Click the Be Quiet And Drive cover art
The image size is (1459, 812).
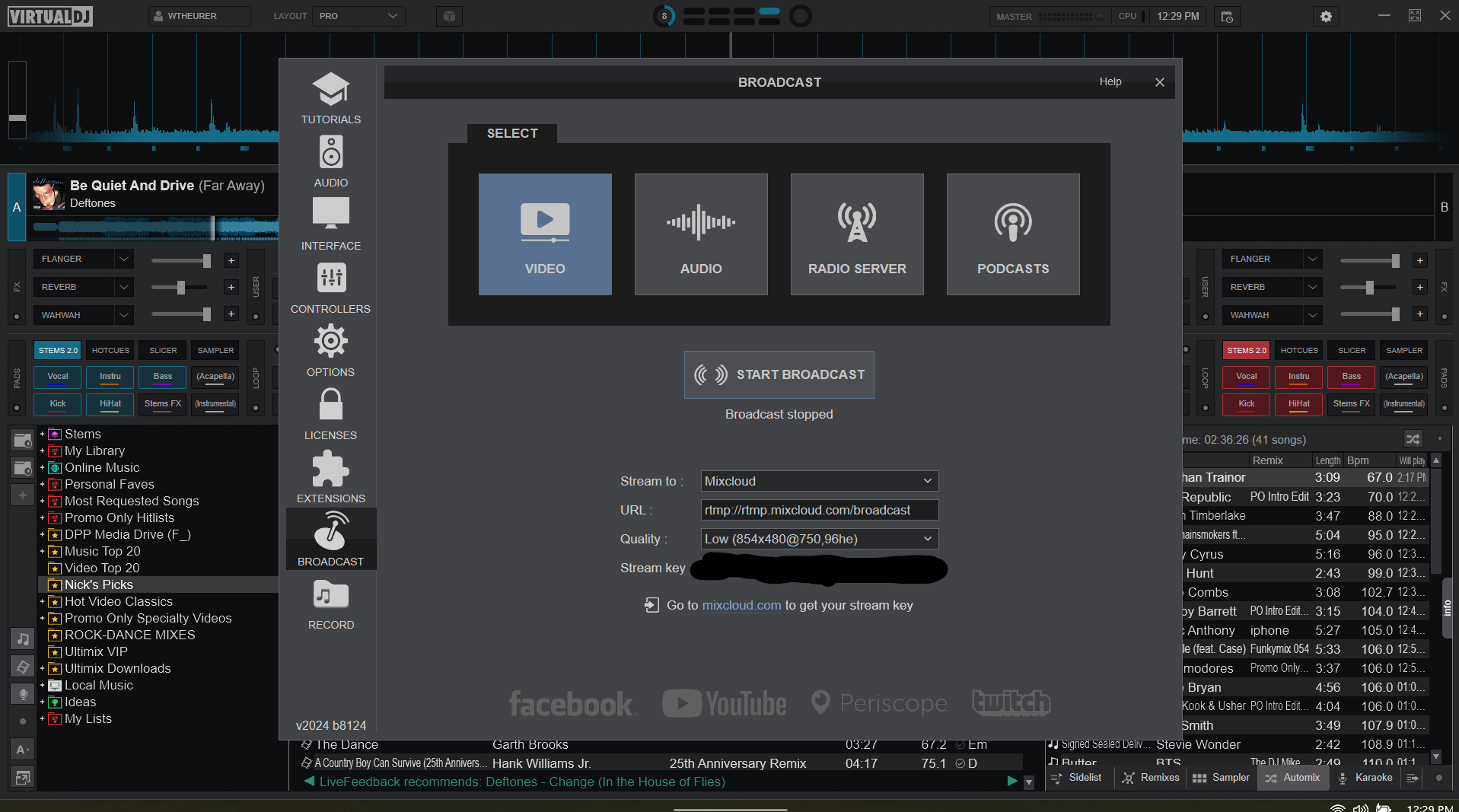tap(49, 194)
